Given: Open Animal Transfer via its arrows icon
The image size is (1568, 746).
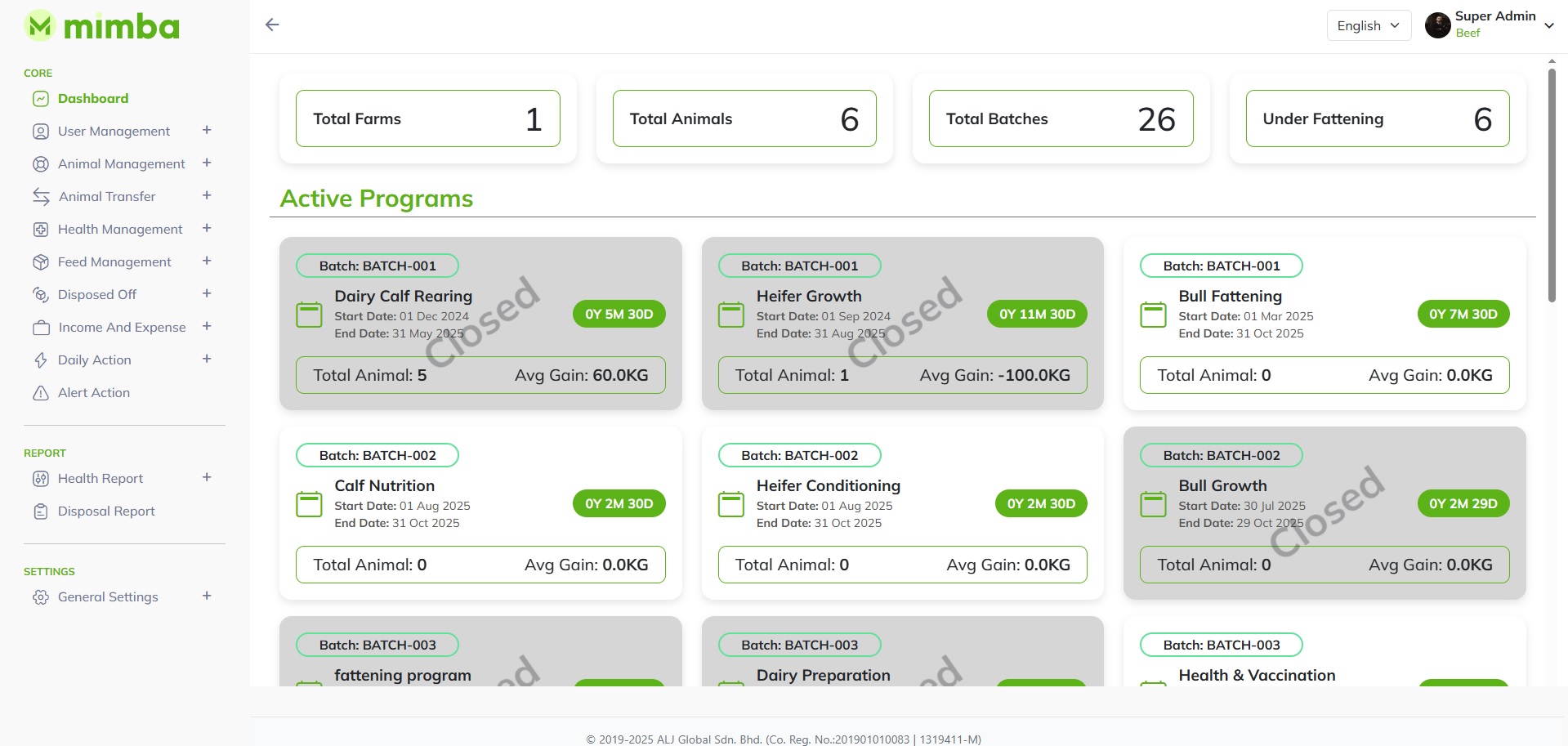Looking at the screenshot, I should click(41, 196).
